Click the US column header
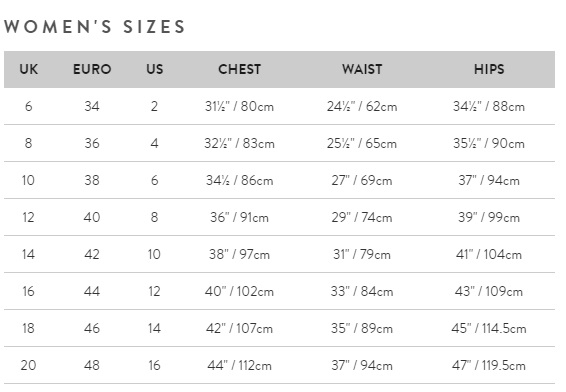This screenshot has width=566, height=392. 154,69
